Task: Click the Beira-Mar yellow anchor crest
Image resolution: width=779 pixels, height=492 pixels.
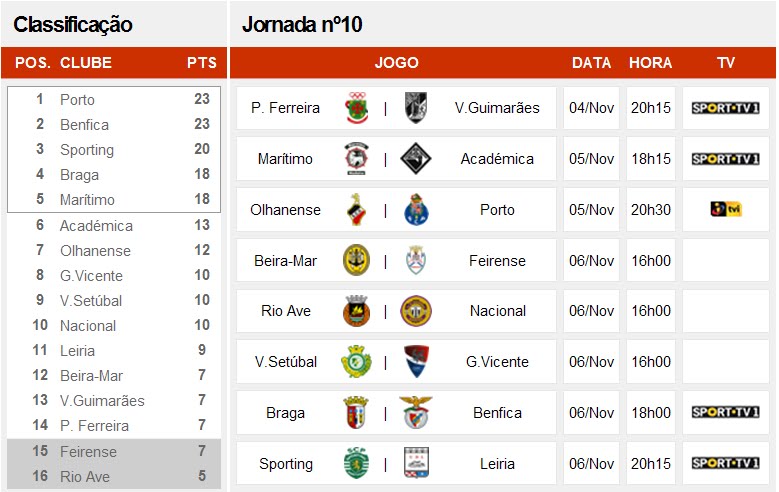Action: click(356, 260)
